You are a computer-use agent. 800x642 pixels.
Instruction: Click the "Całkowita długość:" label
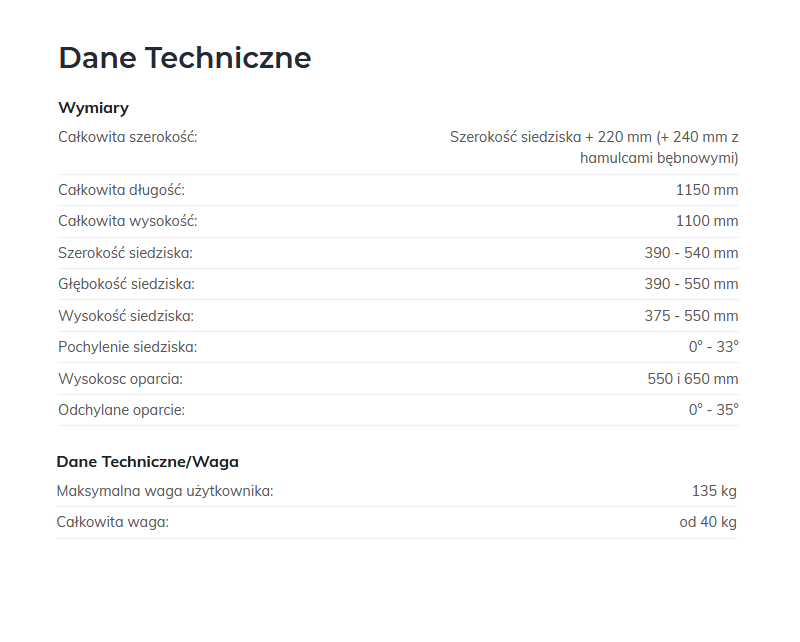(121, 190)
